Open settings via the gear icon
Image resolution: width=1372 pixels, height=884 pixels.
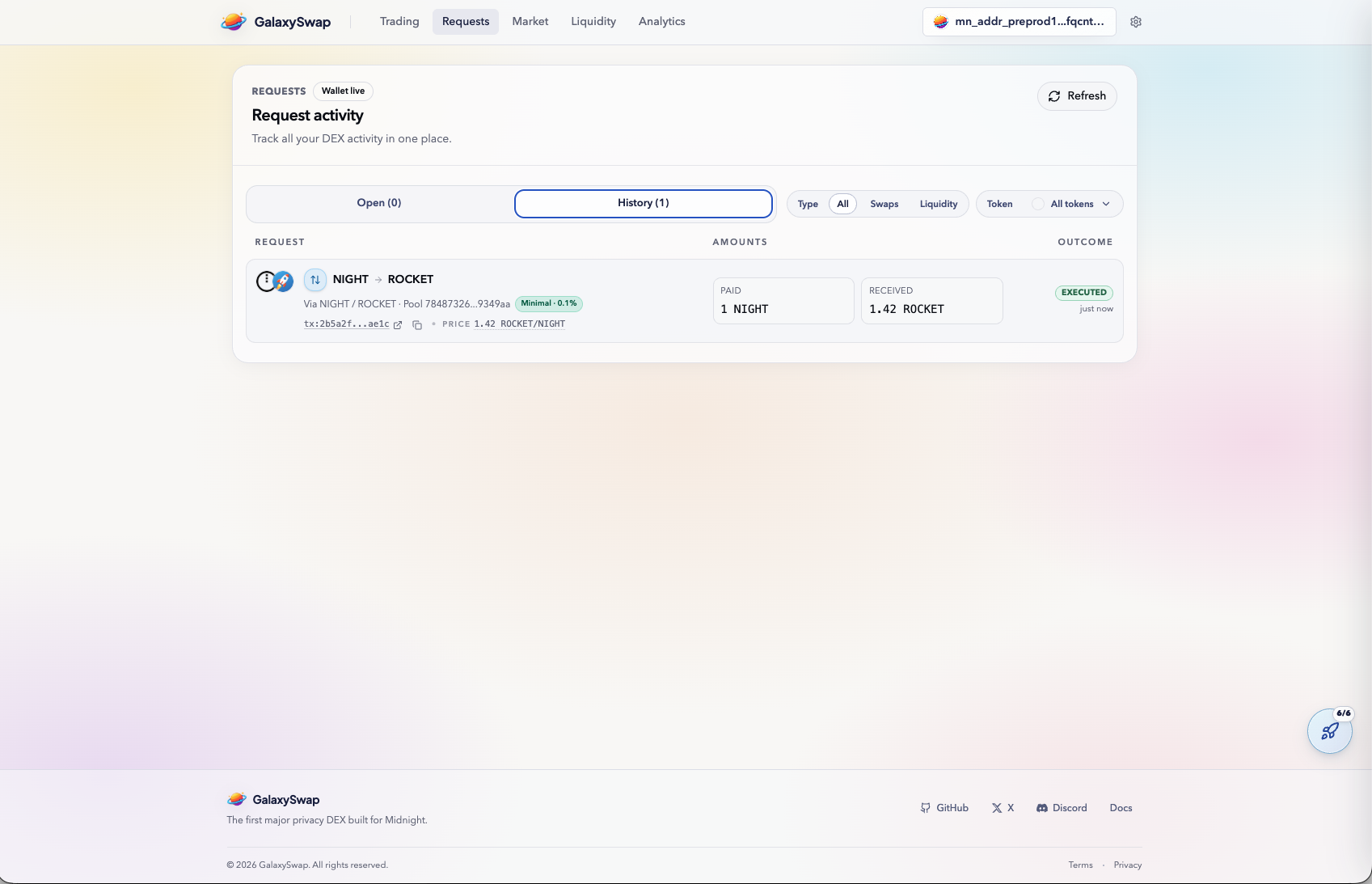[1136, 22]
